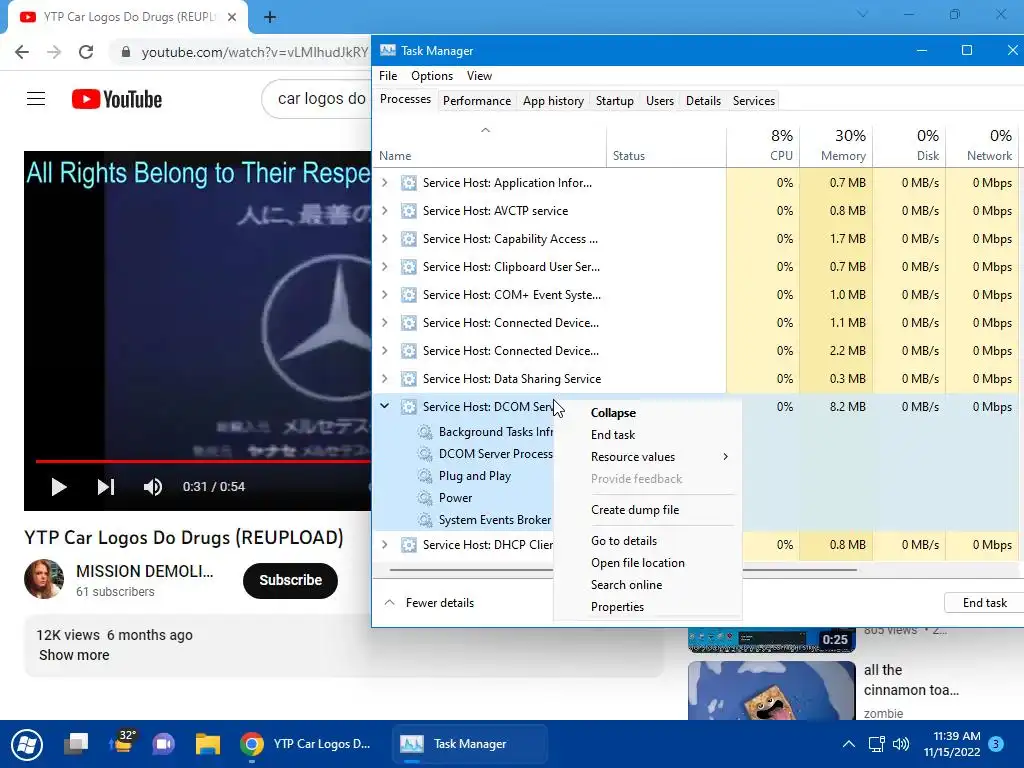Viewport: 1024px width, 768px height.
Task: Click the Chrome address bar URL
Action: pos(255,52)
